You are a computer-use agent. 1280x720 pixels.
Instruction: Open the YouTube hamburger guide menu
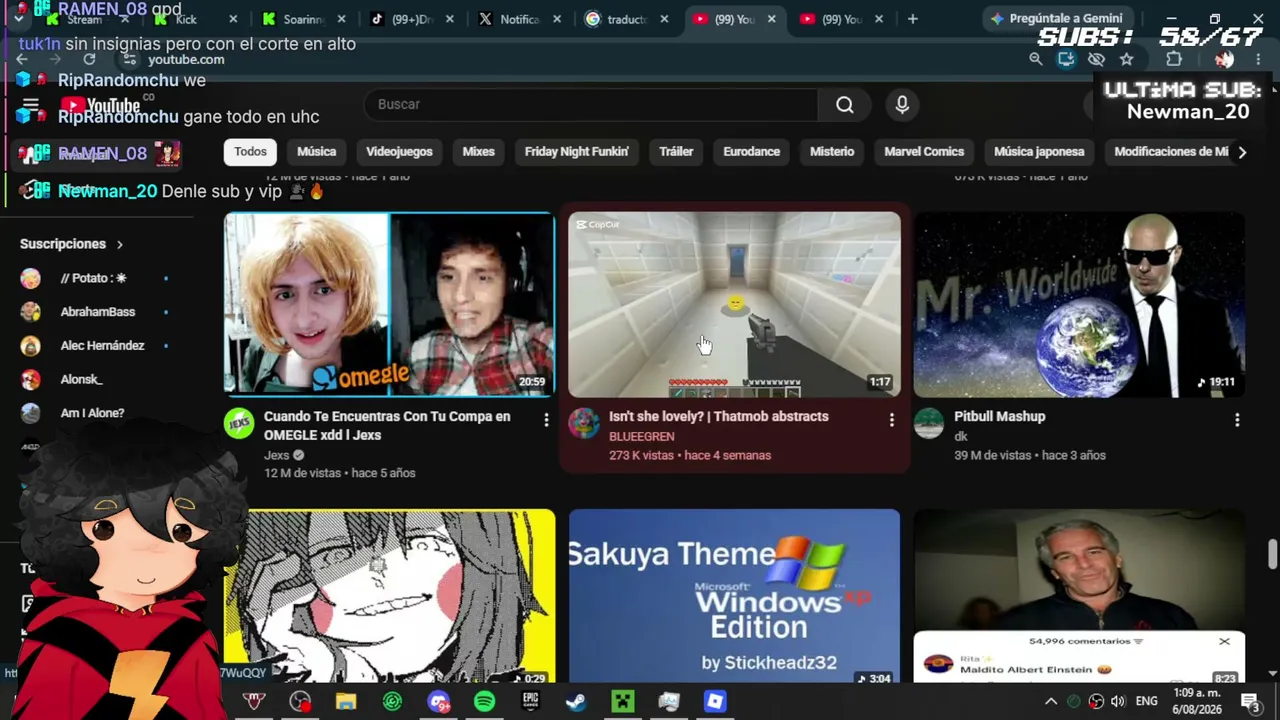30,106
